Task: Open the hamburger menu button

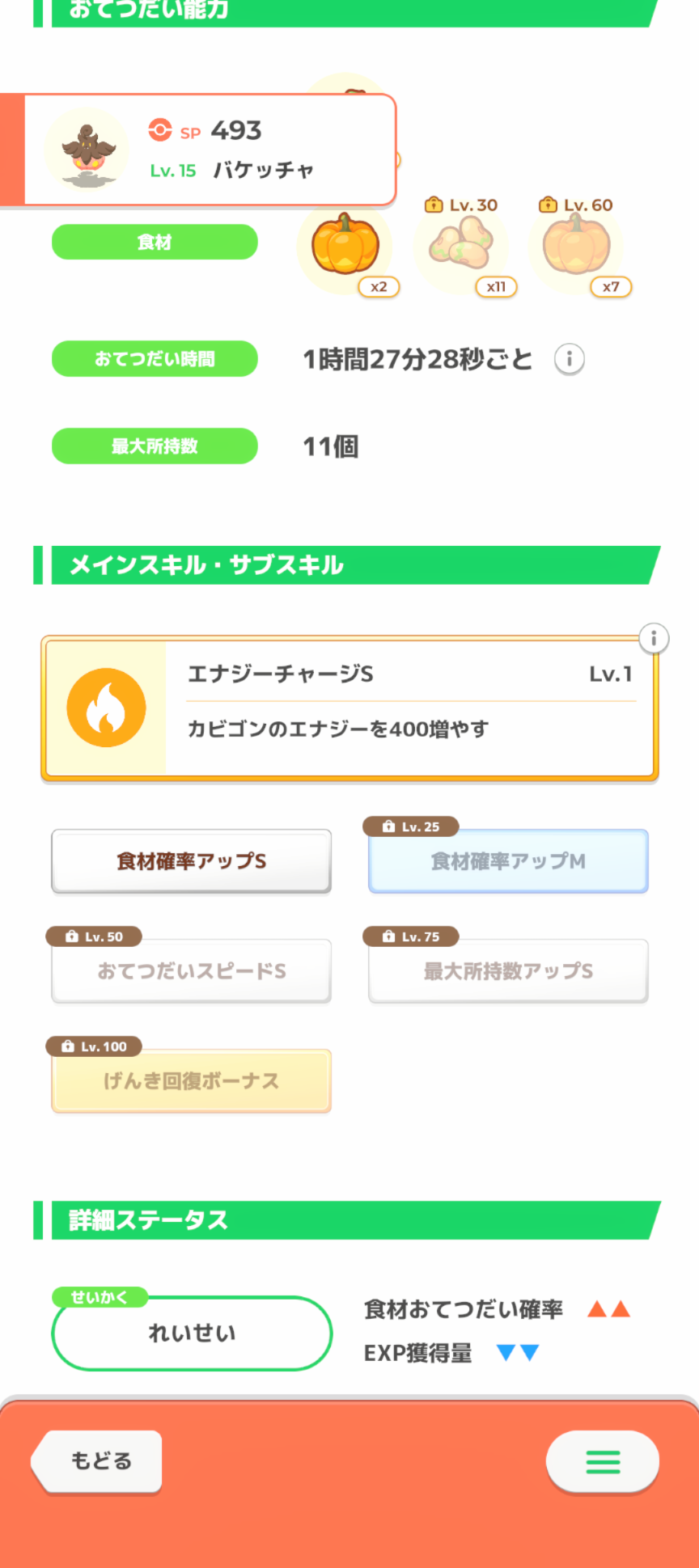Action: coord(603,1461)
